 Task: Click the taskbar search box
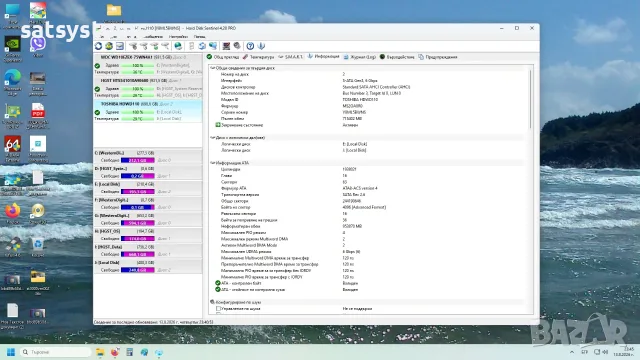point(56,352)
